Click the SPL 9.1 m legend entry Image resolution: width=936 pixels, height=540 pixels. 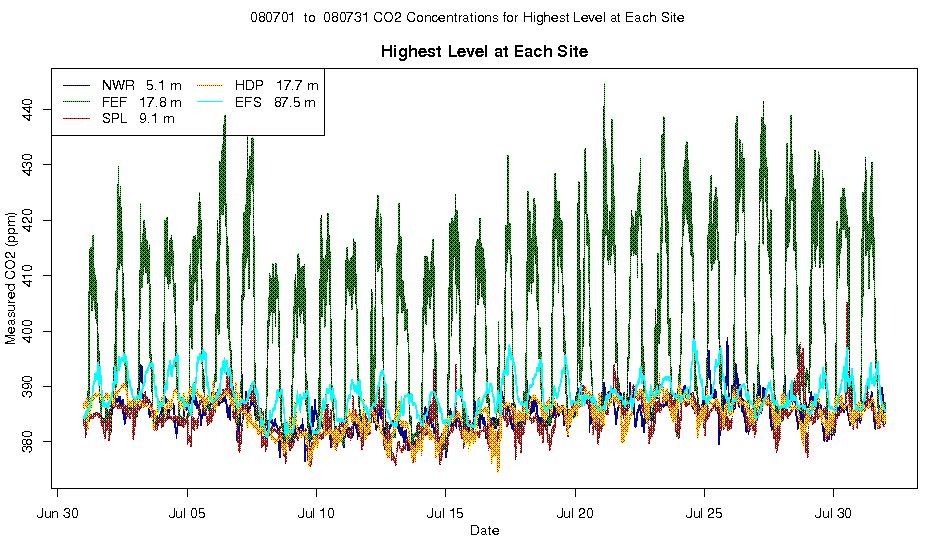point(119,119)
